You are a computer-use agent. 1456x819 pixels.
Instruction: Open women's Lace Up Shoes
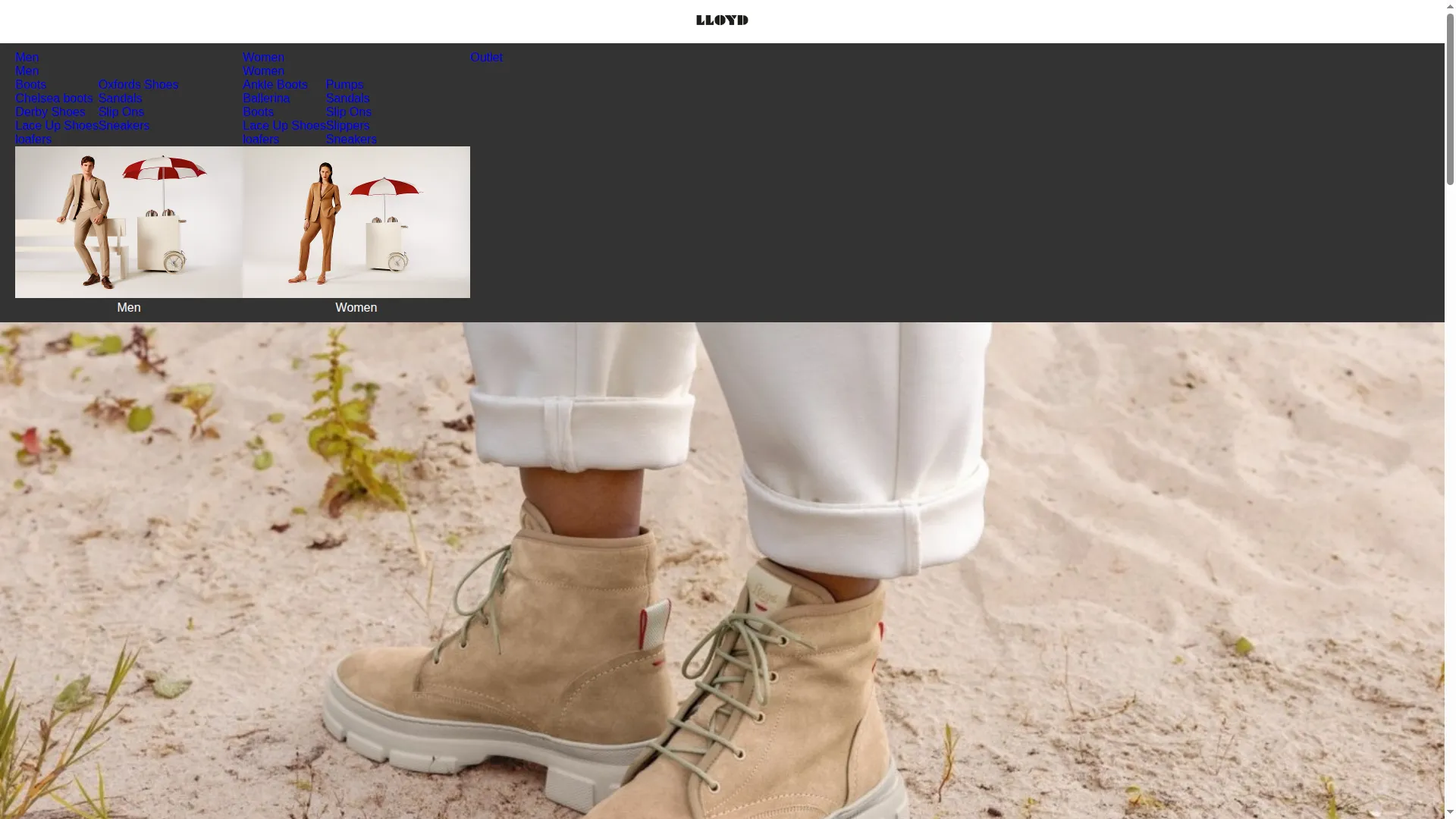[x=284, y=126]
